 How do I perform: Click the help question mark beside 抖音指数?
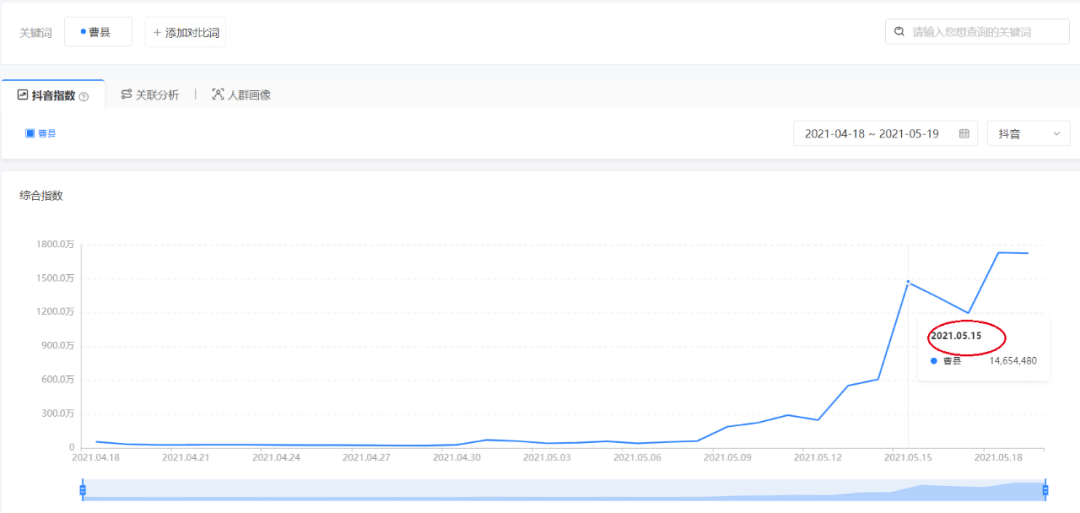(84, 96)
